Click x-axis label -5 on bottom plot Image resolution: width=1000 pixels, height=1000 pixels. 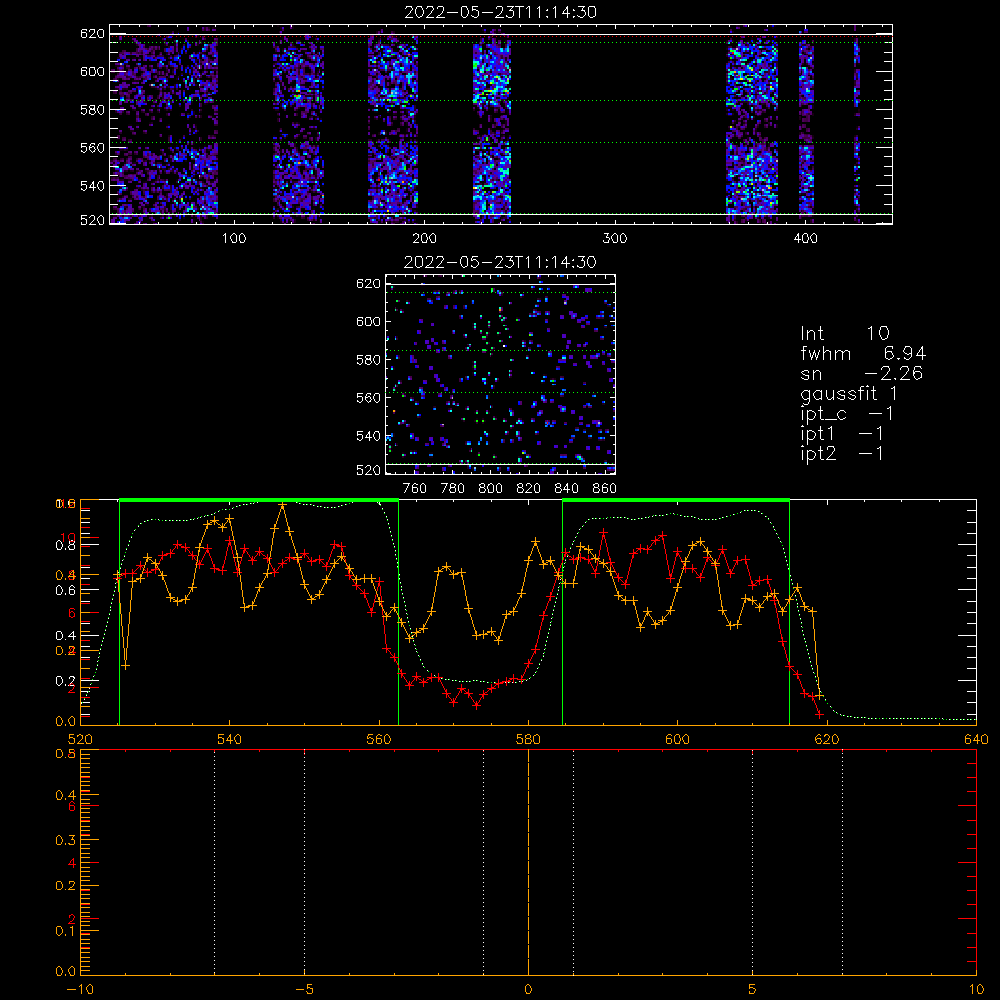point(304,990)
